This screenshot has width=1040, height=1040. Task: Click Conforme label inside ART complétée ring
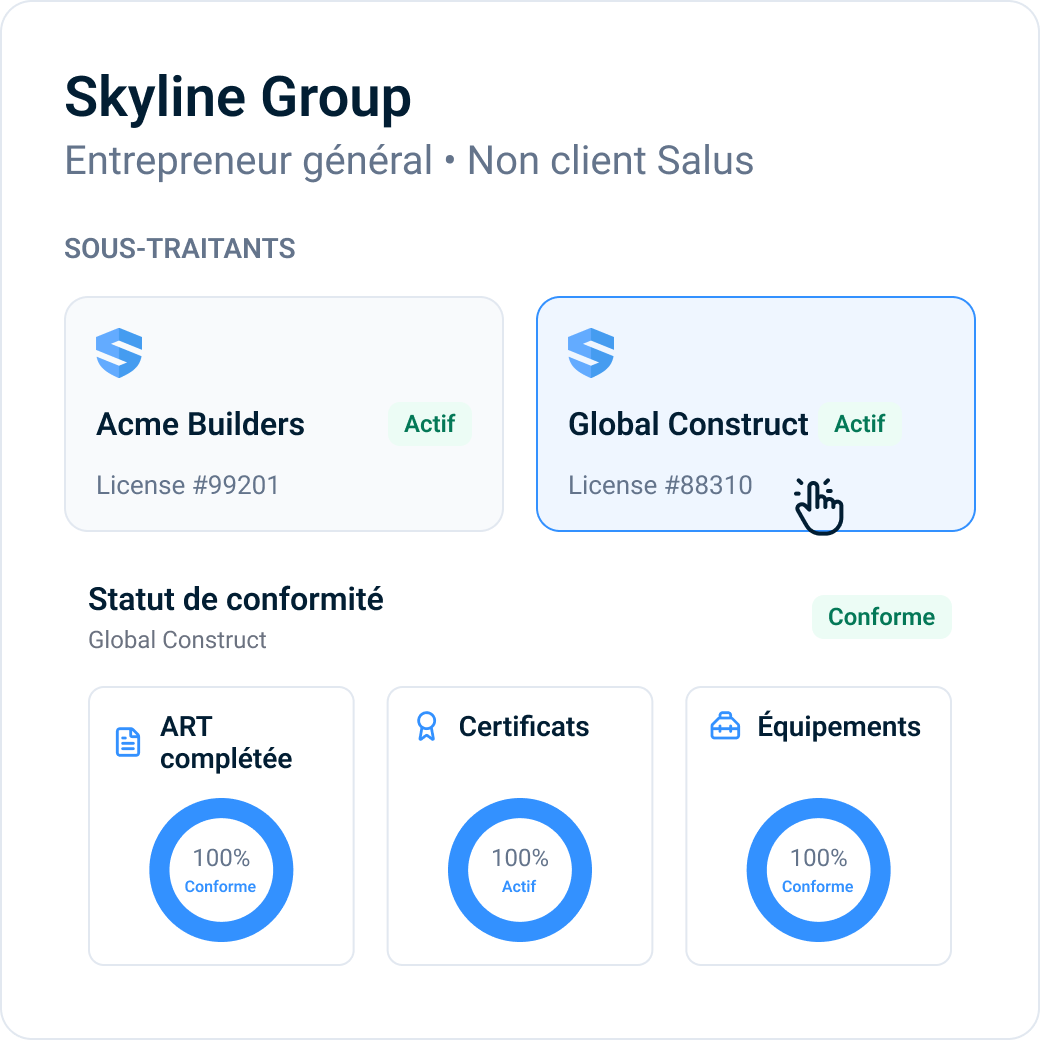[x=220, y=887]
